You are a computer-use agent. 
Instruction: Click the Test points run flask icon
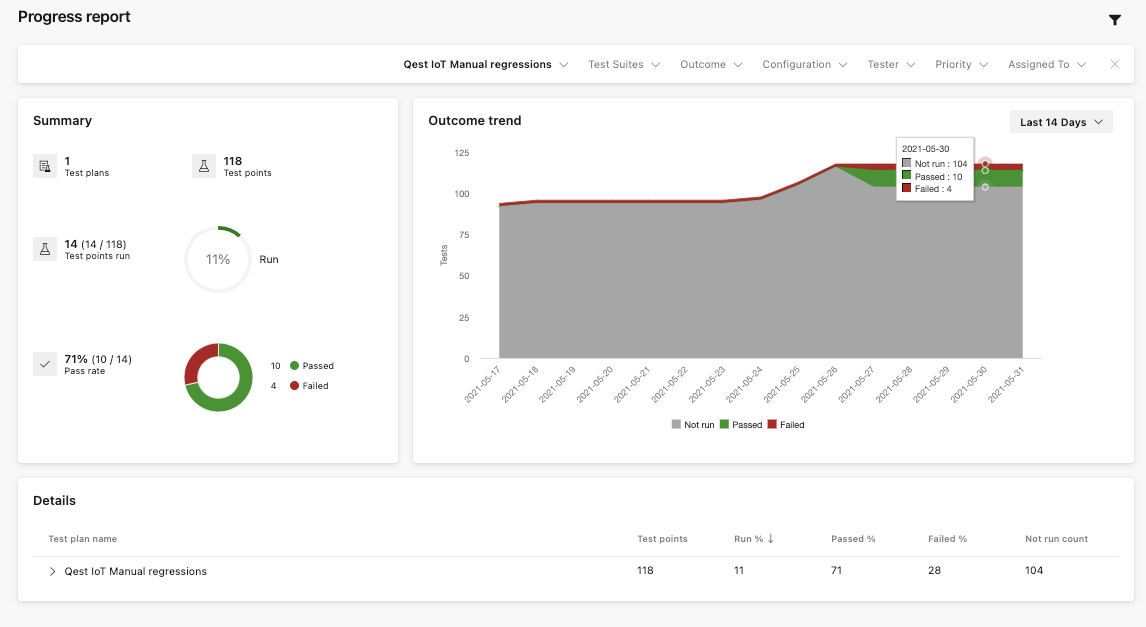(x=45, y=249)
